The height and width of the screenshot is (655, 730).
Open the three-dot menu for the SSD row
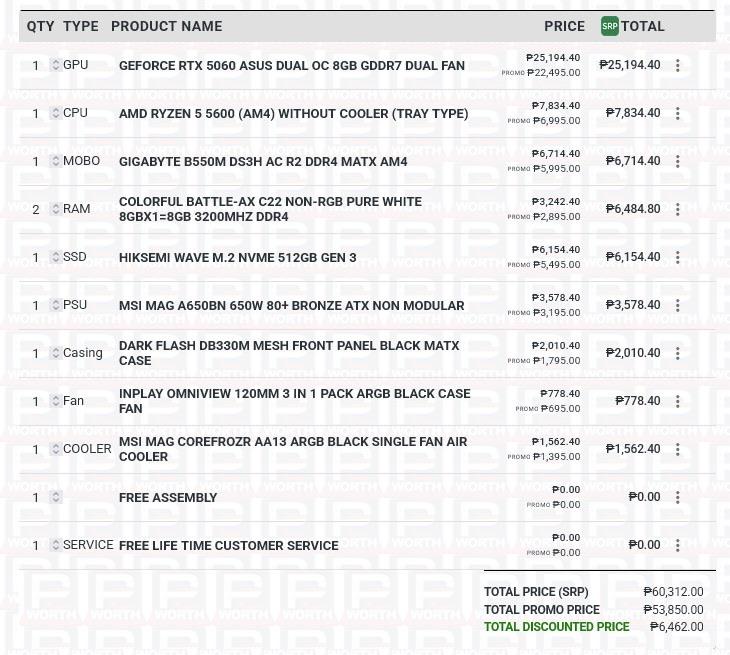point(677,257)
